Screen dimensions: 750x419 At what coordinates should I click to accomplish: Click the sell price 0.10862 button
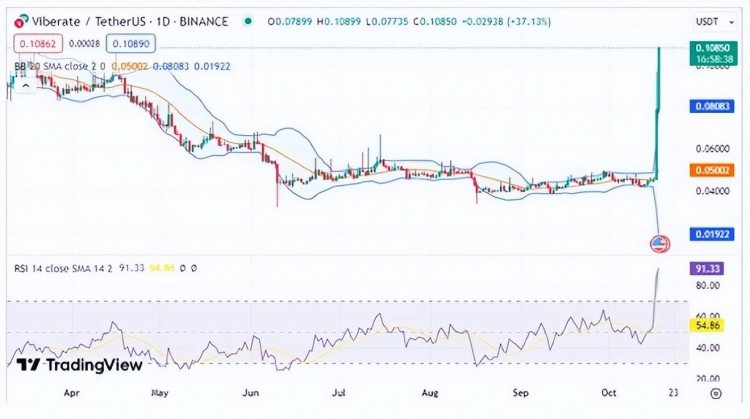point(38,44)
